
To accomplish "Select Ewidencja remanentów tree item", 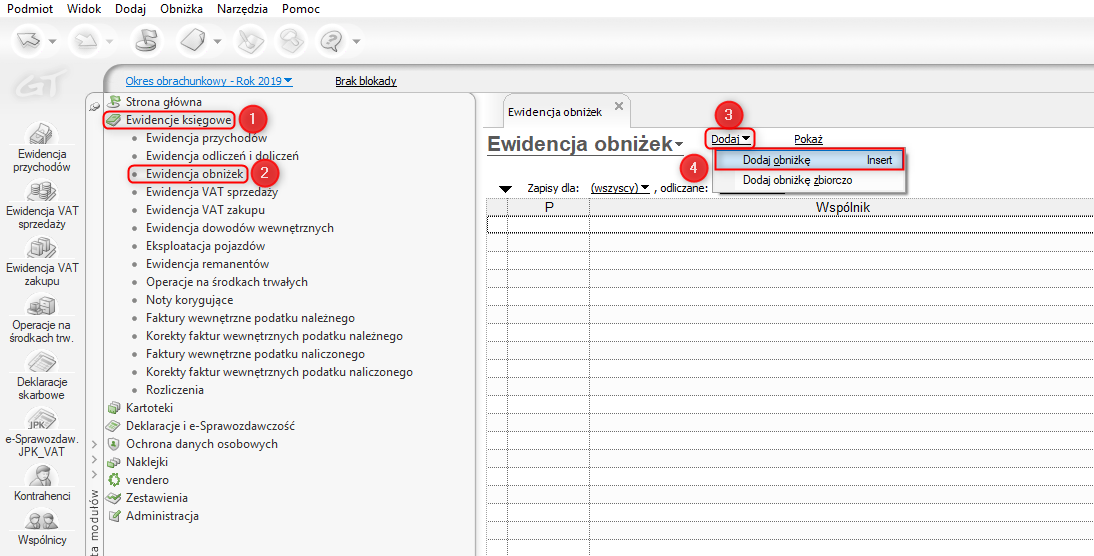I will [207, 264].
